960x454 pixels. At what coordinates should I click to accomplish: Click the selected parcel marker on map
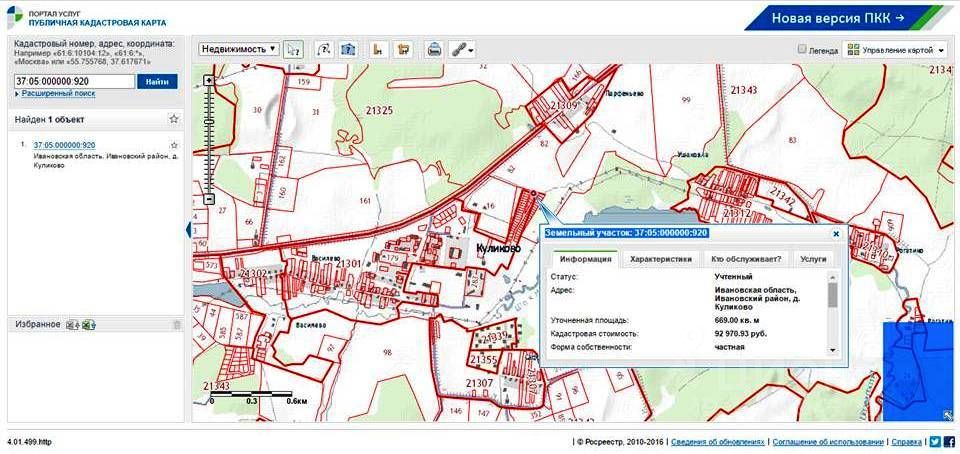pos(533,193)
